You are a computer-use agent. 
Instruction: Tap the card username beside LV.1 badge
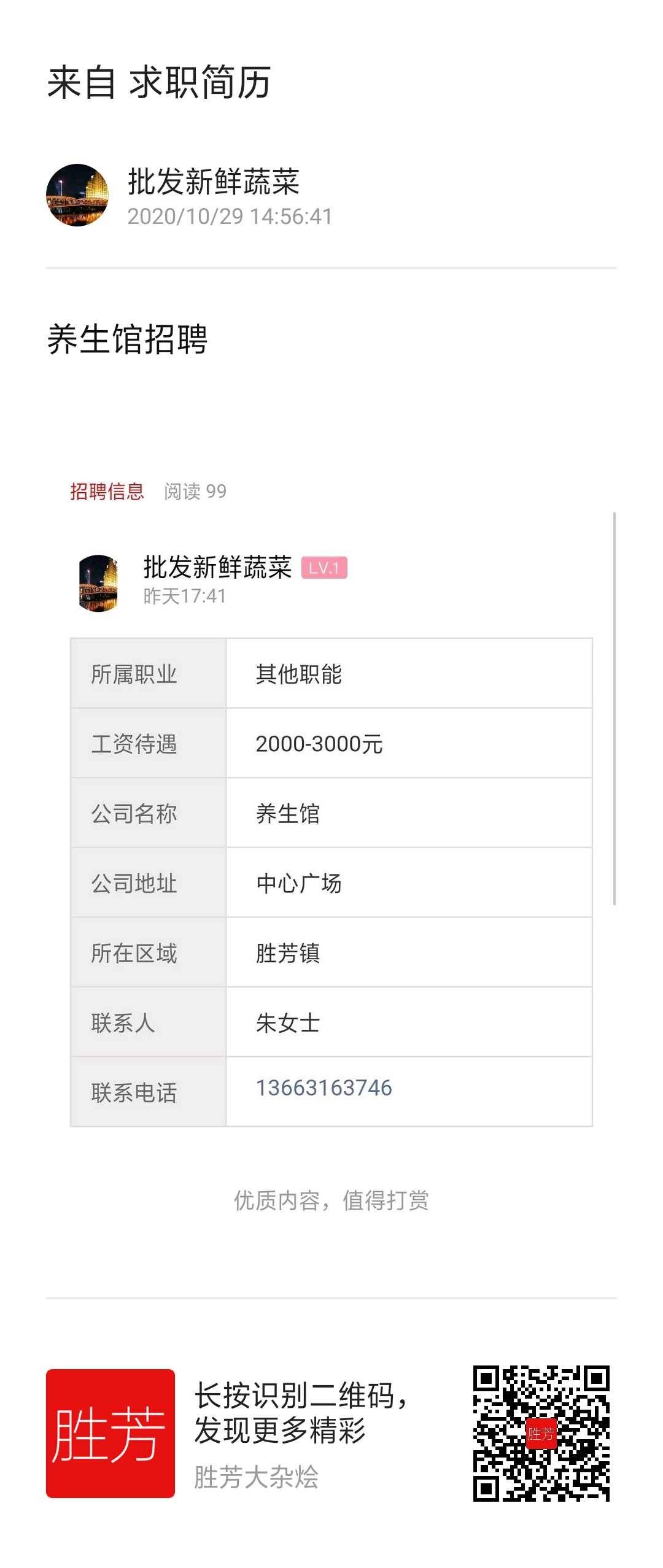point(217,567)
